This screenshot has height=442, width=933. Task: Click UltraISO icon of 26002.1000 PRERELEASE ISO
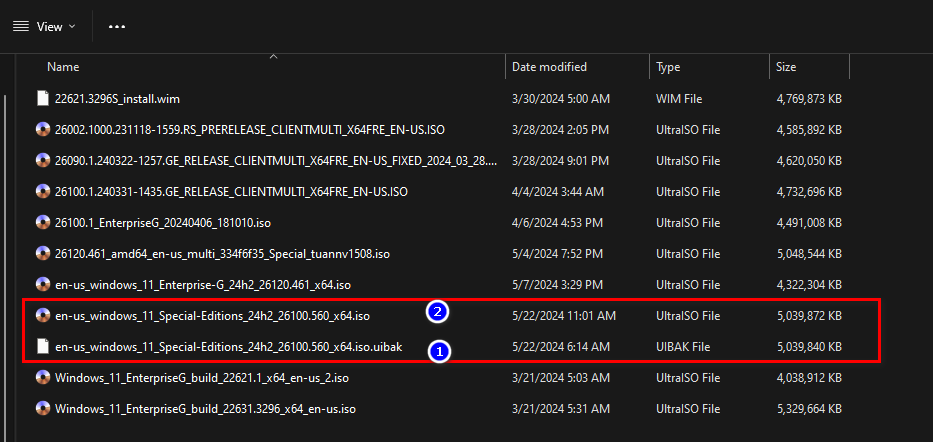tap(42, 130)
